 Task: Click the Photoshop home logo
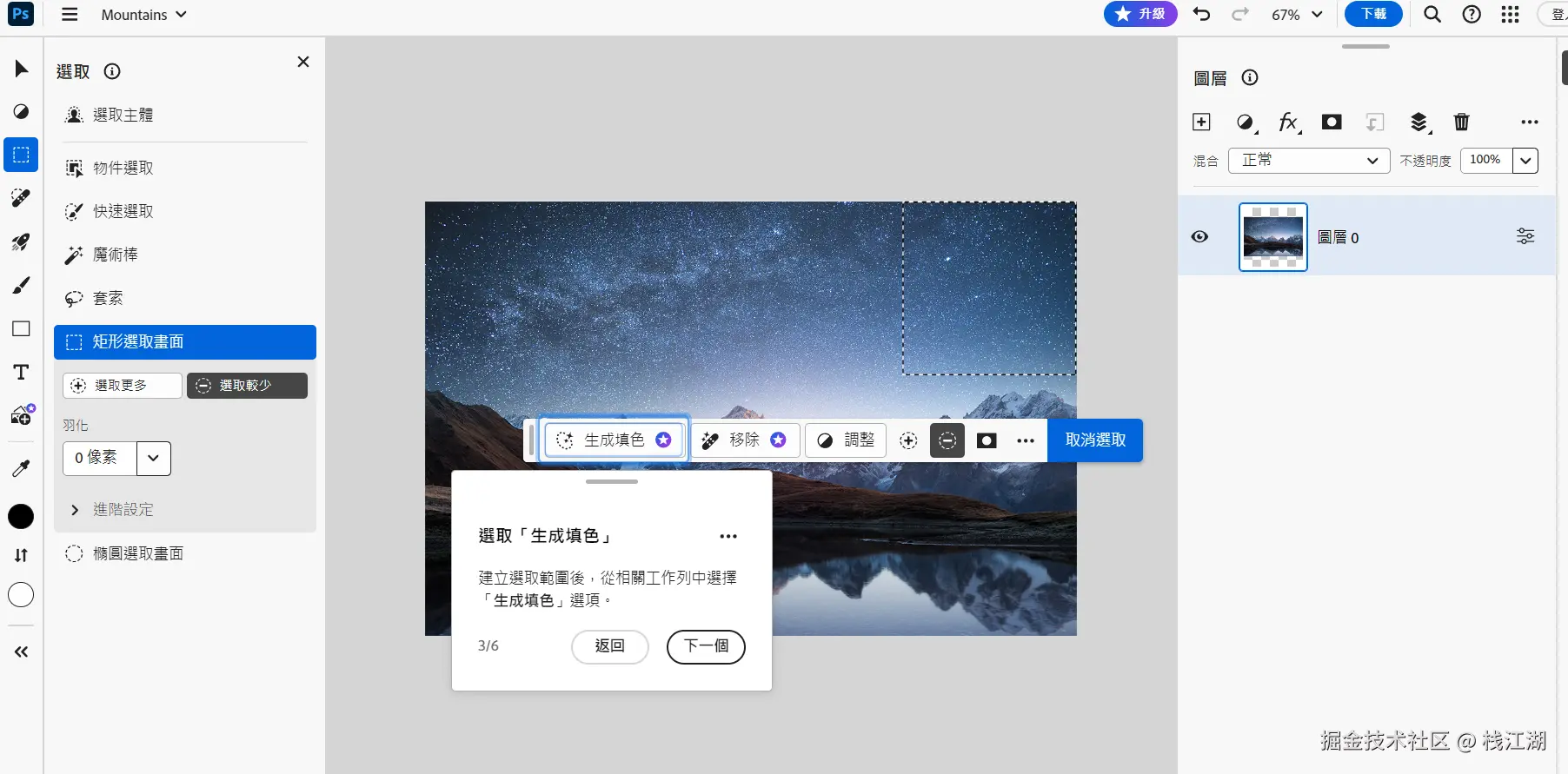(x=20, y=14)
